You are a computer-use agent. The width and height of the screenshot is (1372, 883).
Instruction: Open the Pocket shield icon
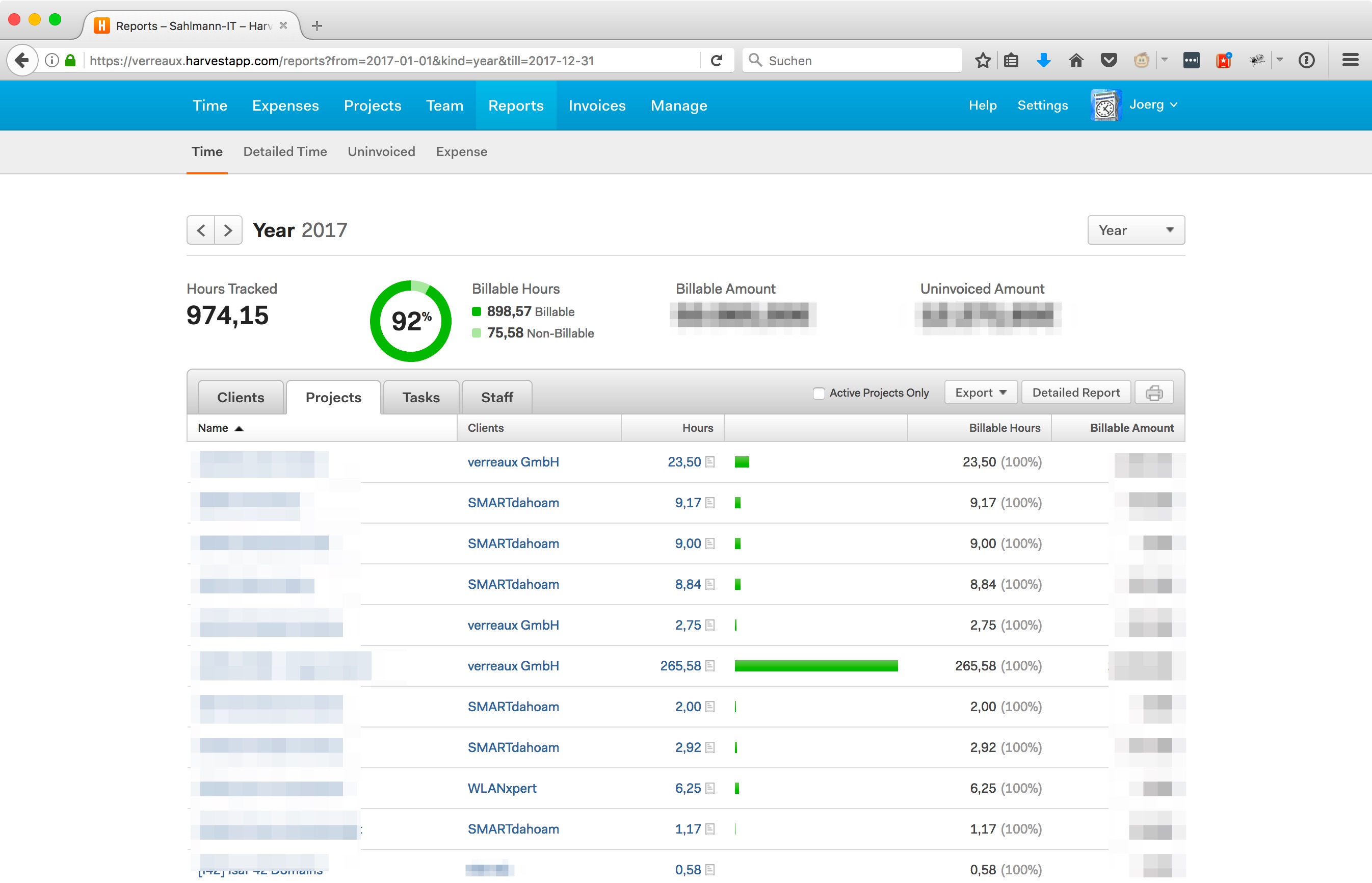coord(1109,60)
